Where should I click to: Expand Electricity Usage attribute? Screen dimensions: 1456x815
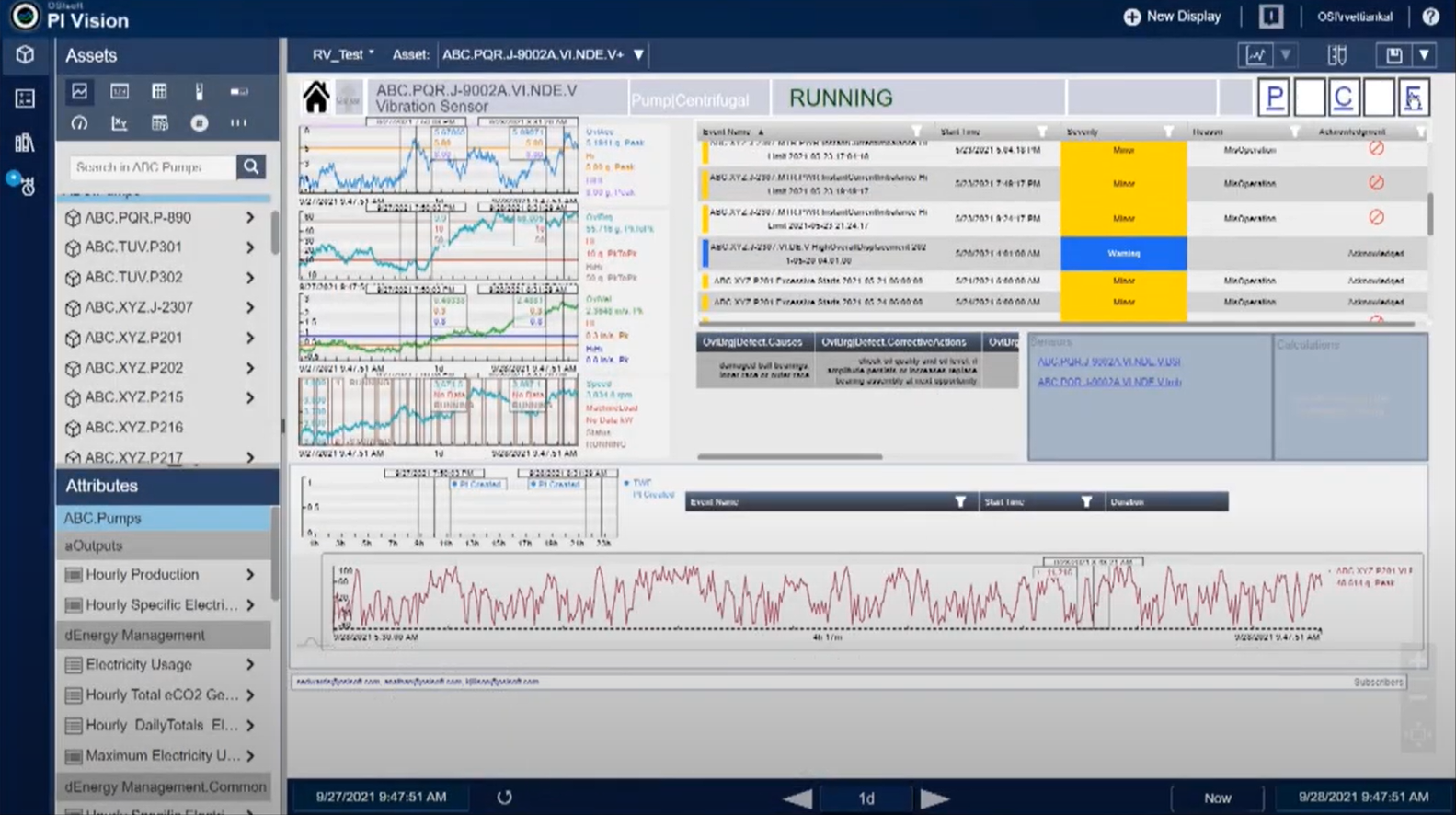click(x=250, y=664)
